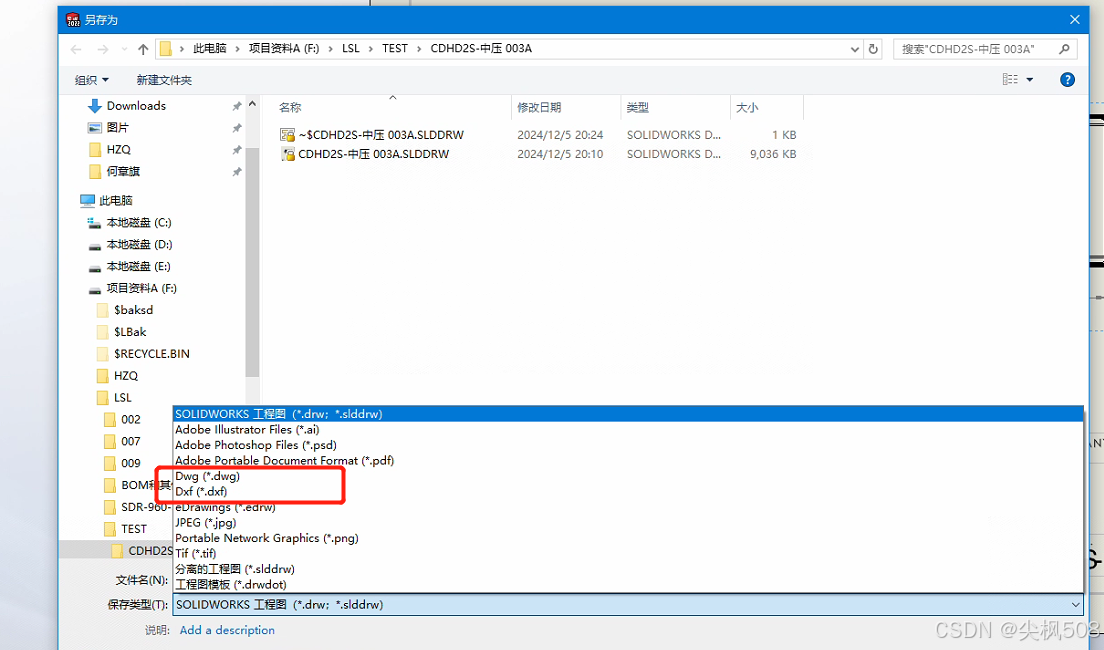Open the 007 subfolder
The image size is (1104, 650).
coord(130,441)
